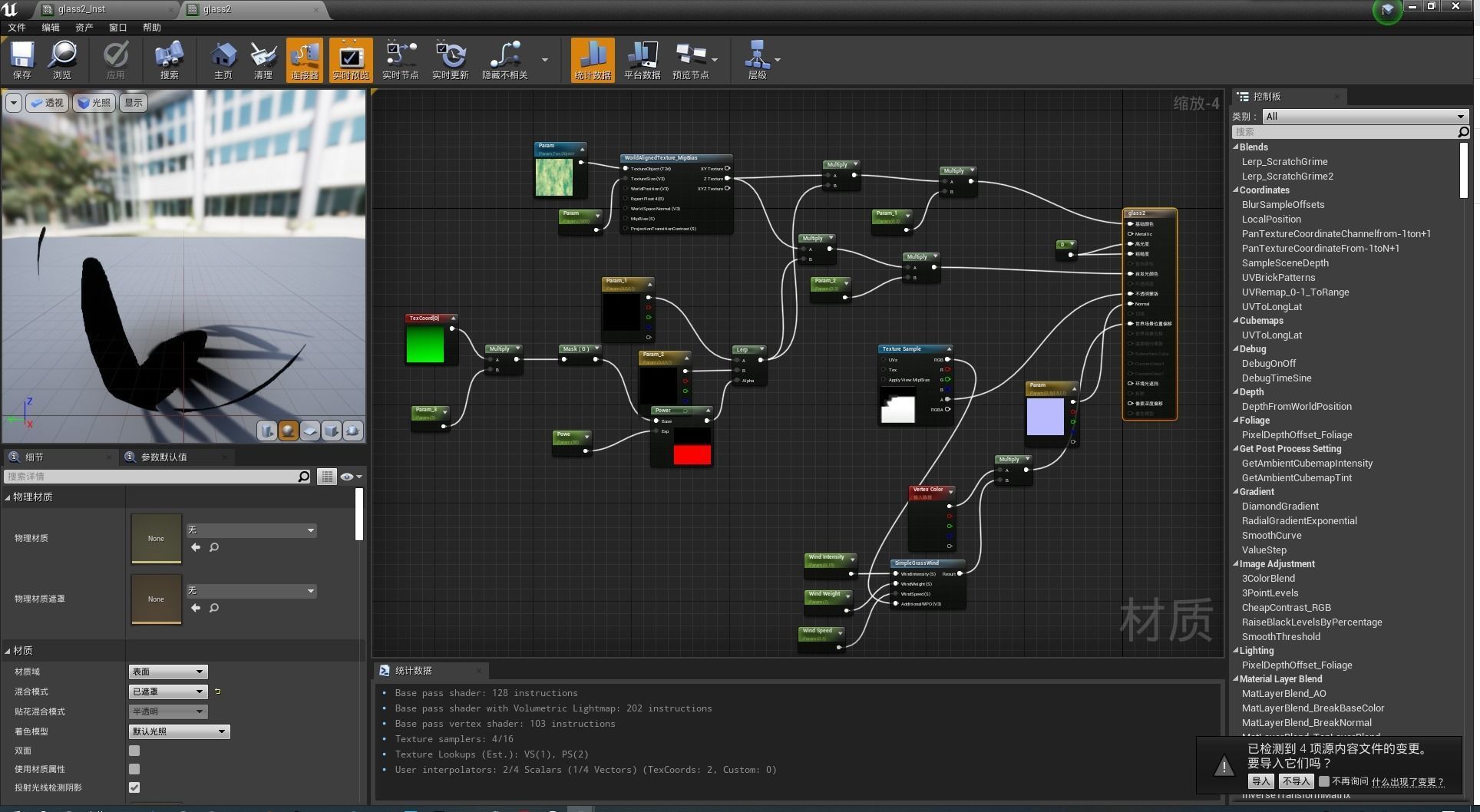1480x812 pixels.
Task: Select the sphere preview mesh icon
Action: [288, 431]
